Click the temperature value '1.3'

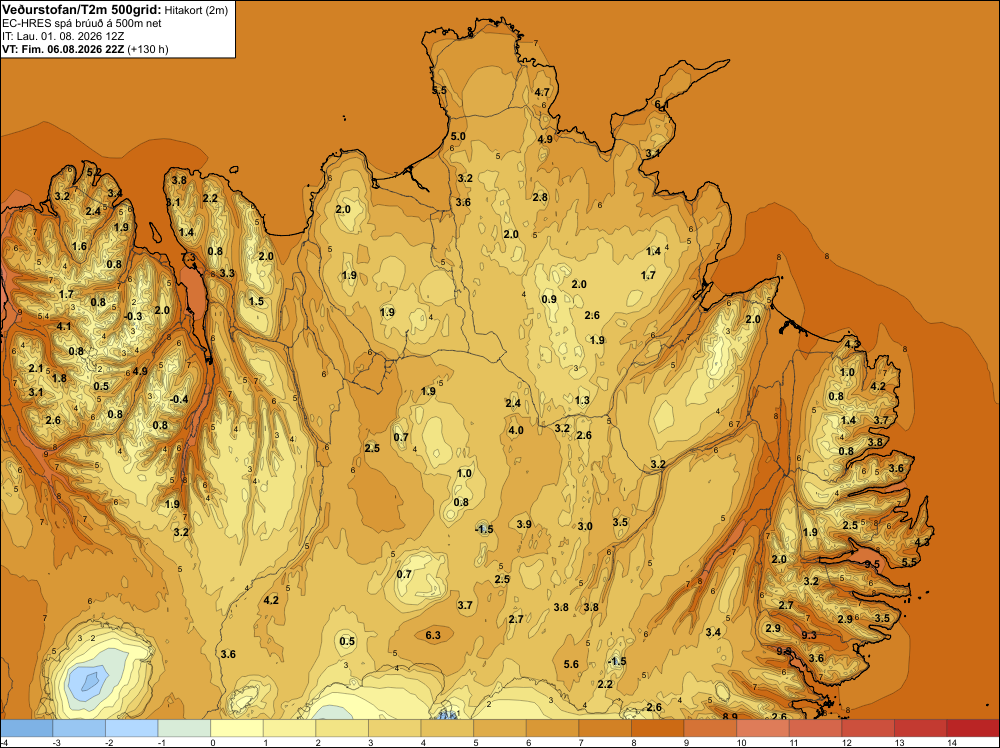pyautogui.click(x=582, y=400)
